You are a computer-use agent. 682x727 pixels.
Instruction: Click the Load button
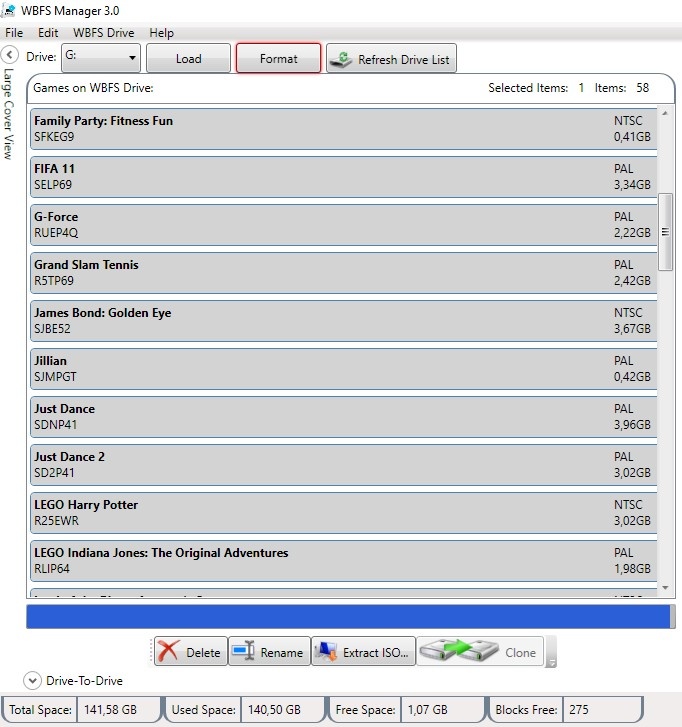[188, 58]
